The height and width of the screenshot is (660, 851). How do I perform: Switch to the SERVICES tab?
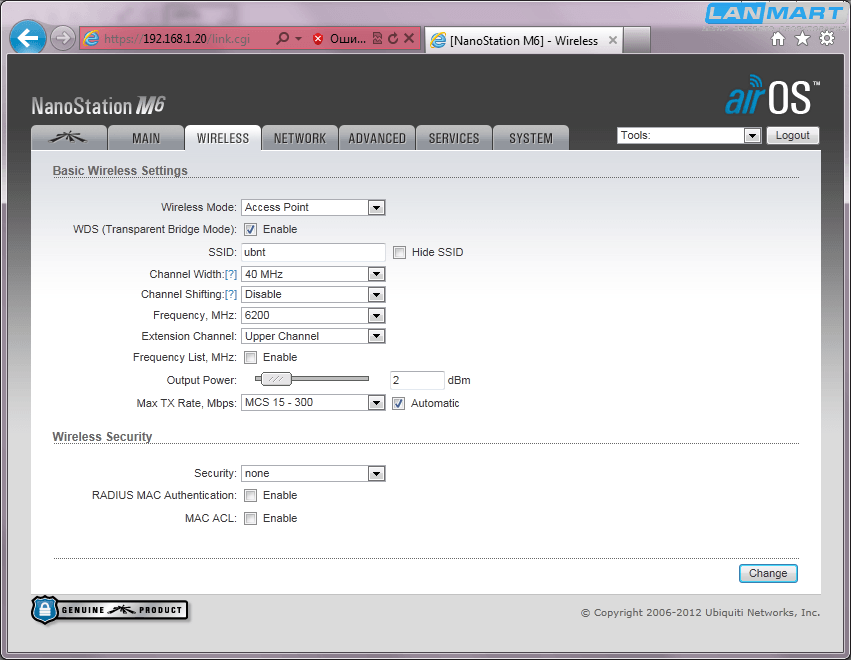454,138
